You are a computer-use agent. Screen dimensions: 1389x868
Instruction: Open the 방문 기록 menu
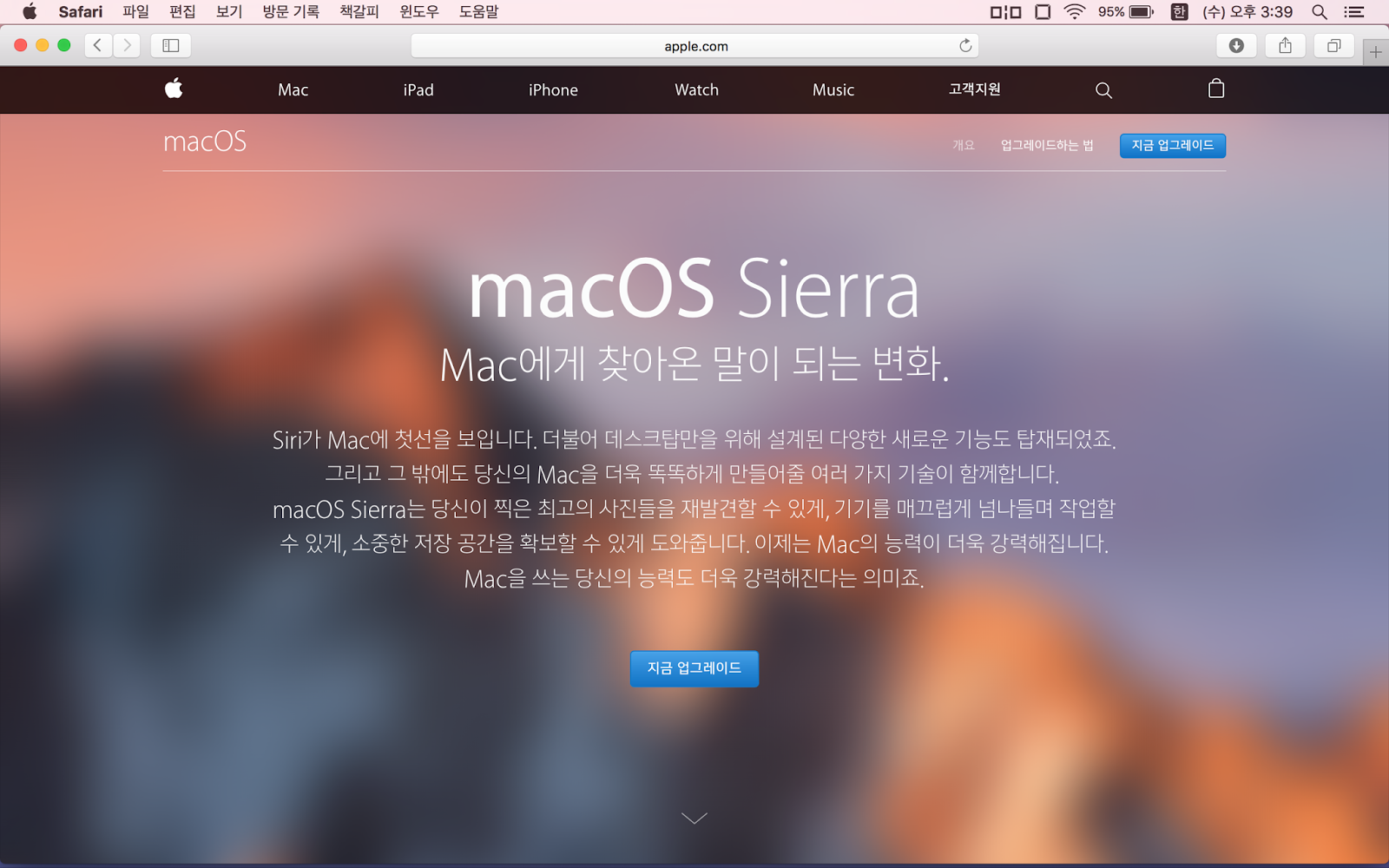[291, 11]
